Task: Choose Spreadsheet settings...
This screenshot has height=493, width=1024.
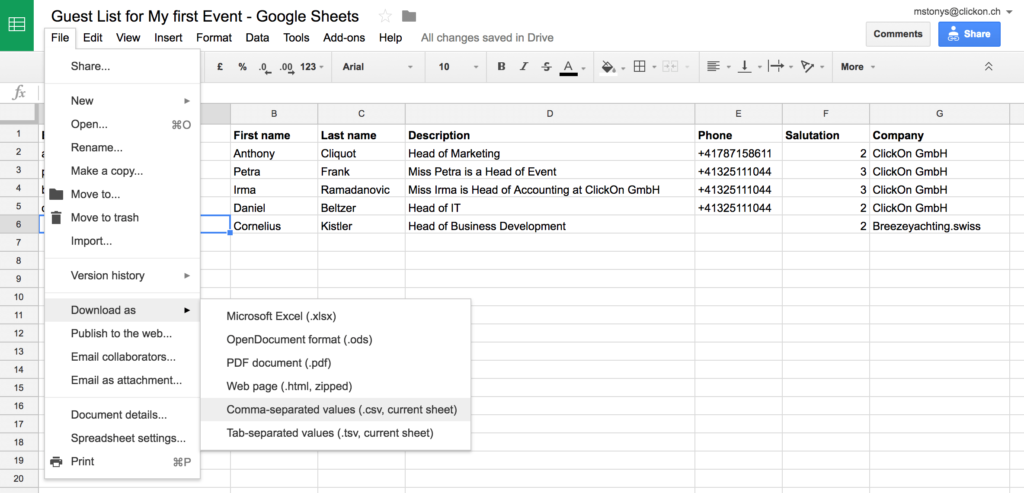Action: coord(123,438)
